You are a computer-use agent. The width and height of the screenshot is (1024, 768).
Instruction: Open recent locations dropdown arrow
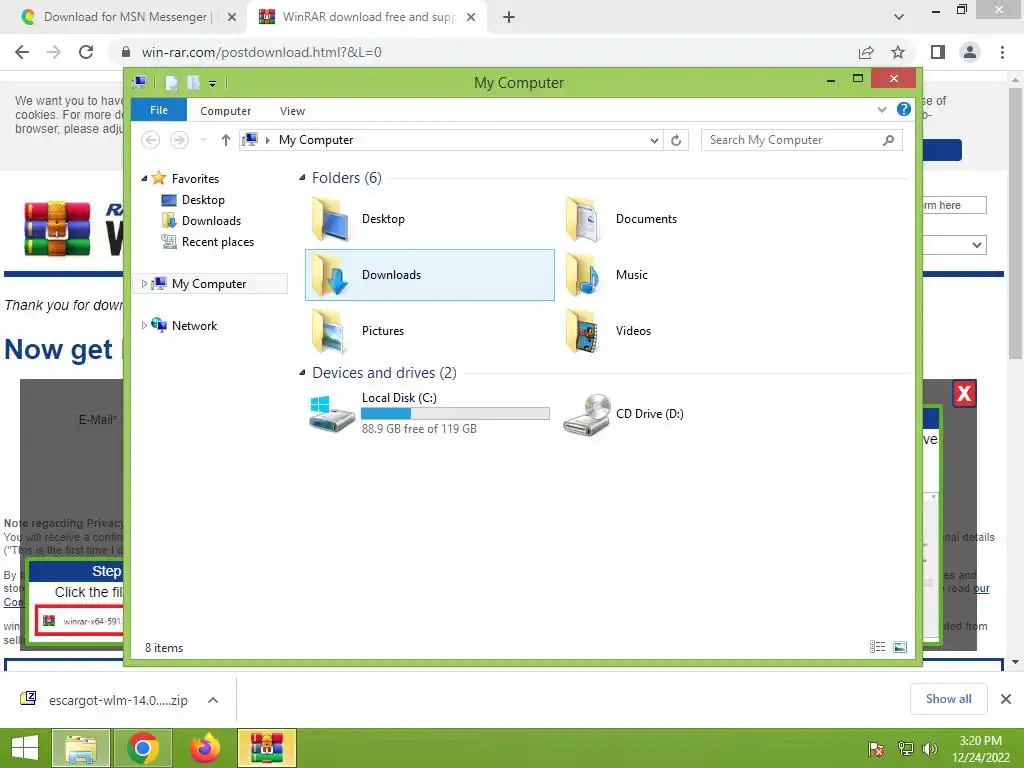click(x=203, y=140)
